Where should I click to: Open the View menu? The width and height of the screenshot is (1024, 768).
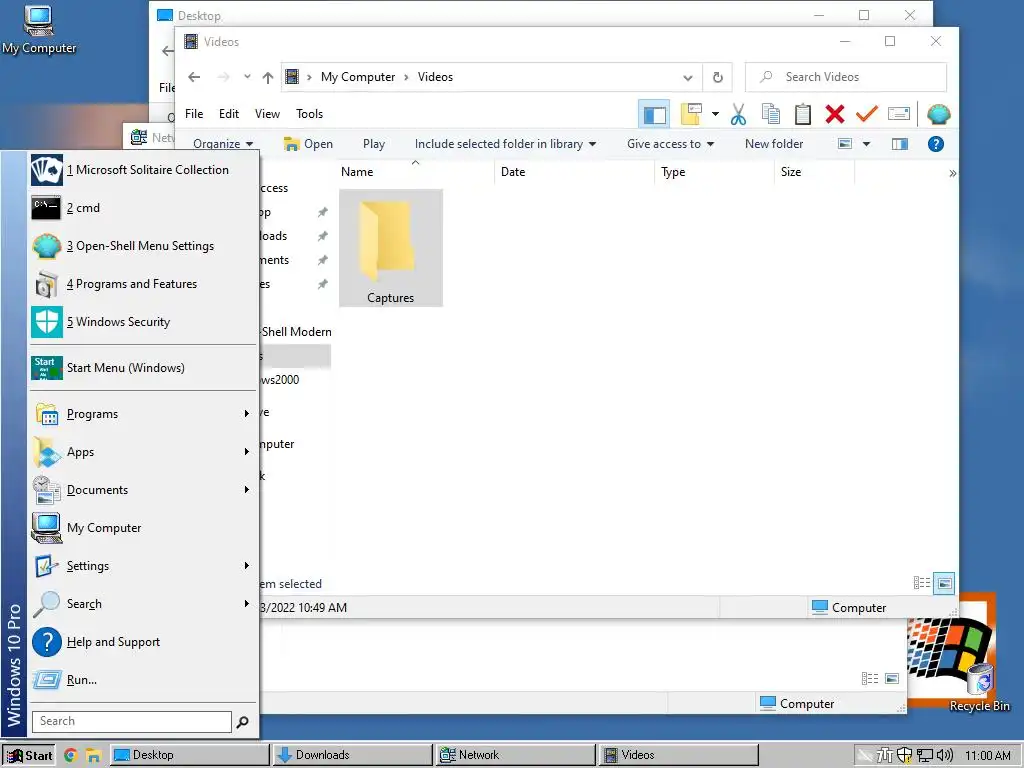[x=267, y=114]
